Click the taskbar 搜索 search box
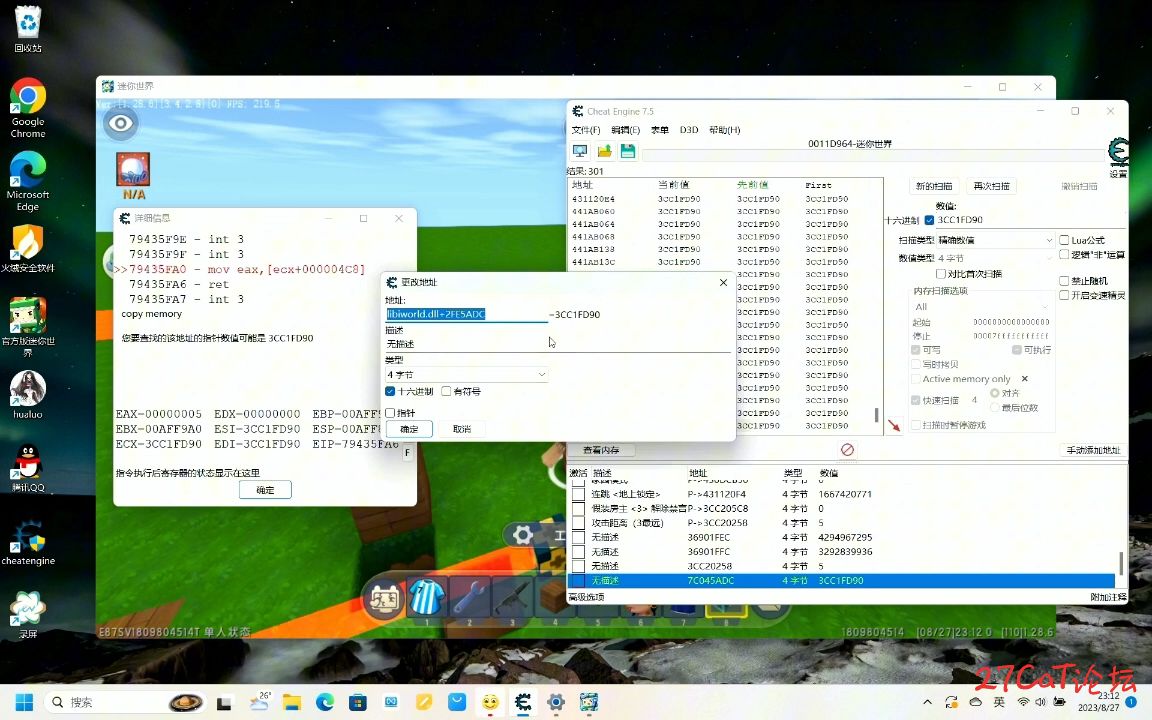1152x720 pixels. click(x=125, y=702)
